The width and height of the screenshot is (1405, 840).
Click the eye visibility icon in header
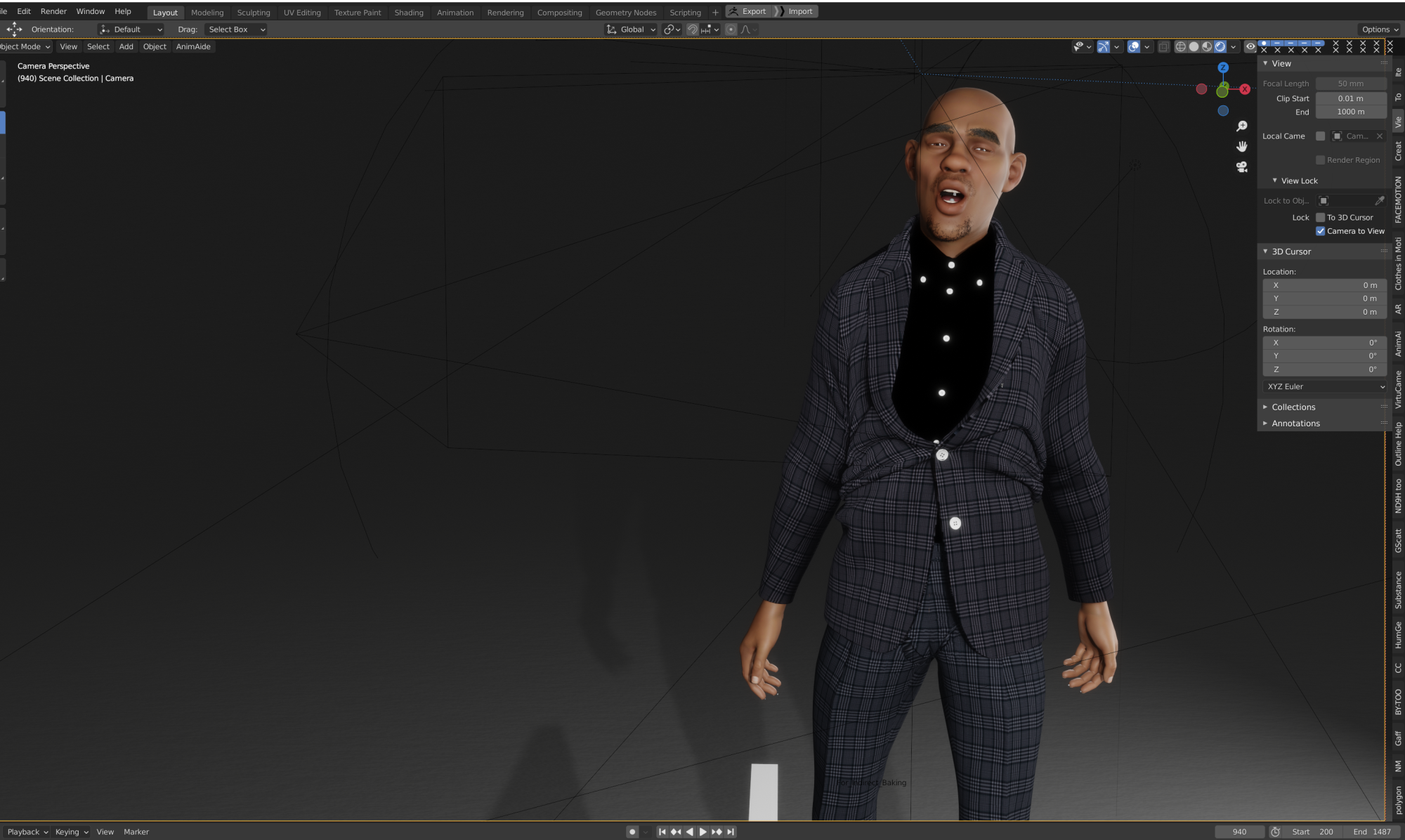point(1250,47)
